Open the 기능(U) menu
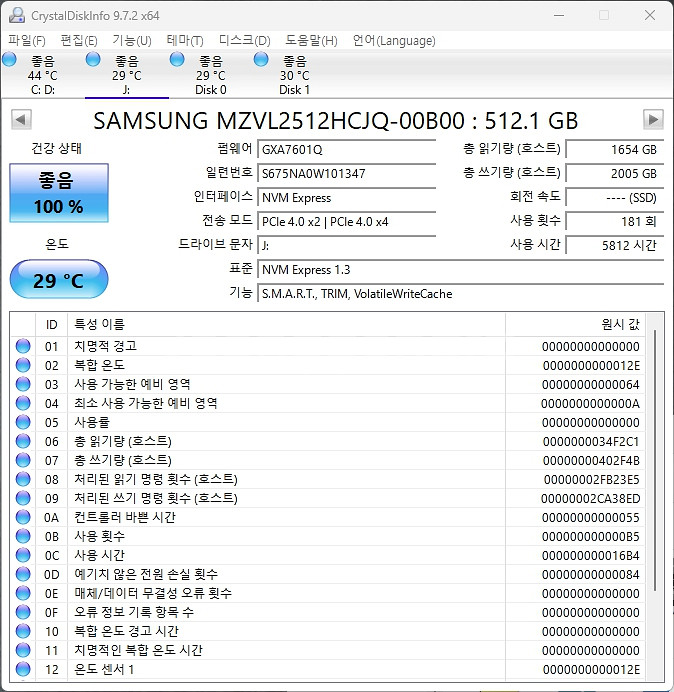The image size is (674, 692). (132, 41)
